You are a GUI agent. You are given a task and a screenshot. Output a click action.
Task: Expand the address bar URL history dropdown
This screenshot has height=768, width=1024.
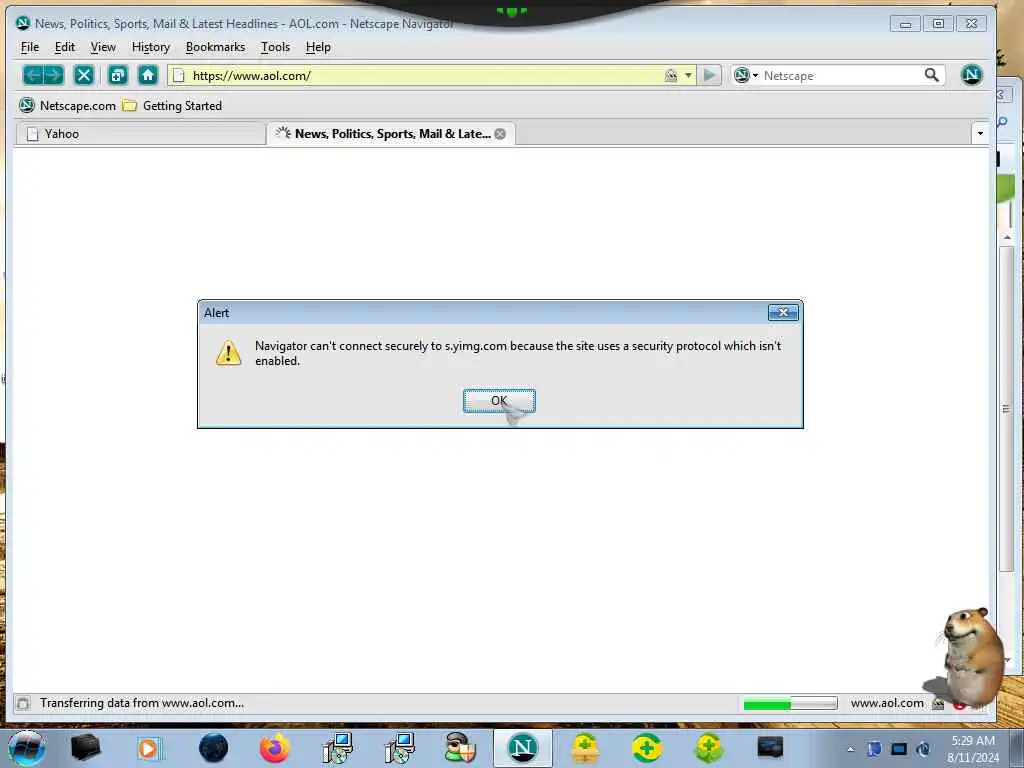(x=688, y=76)
